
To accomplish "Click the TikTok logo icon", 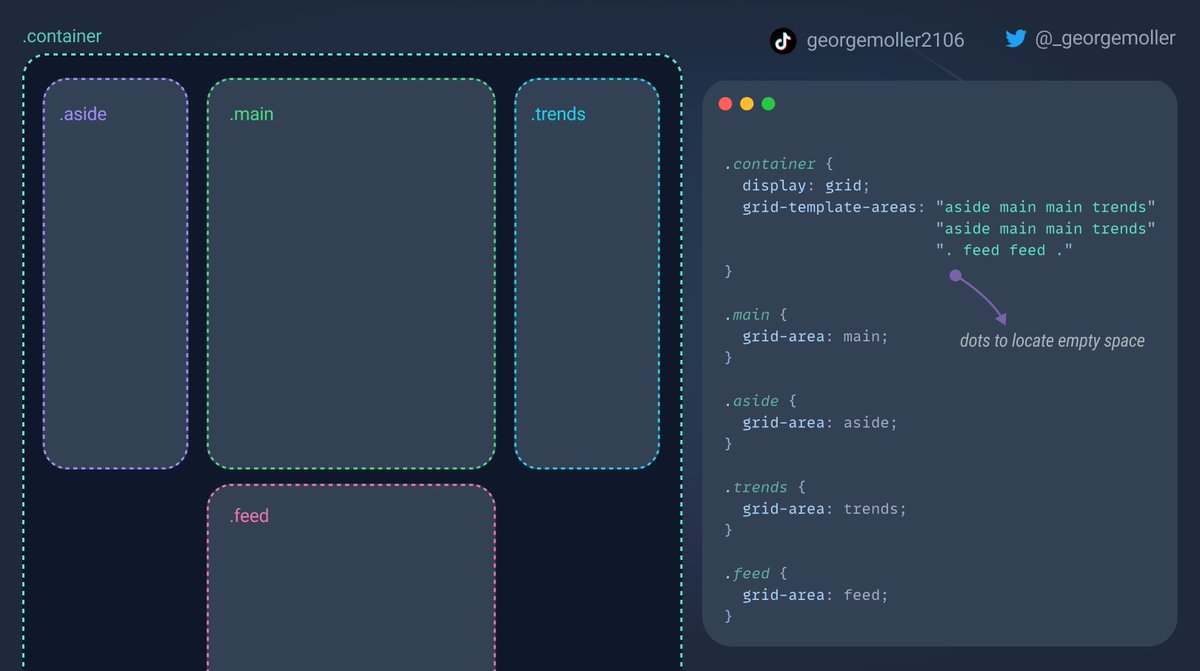I will click(x=783, y=40).
